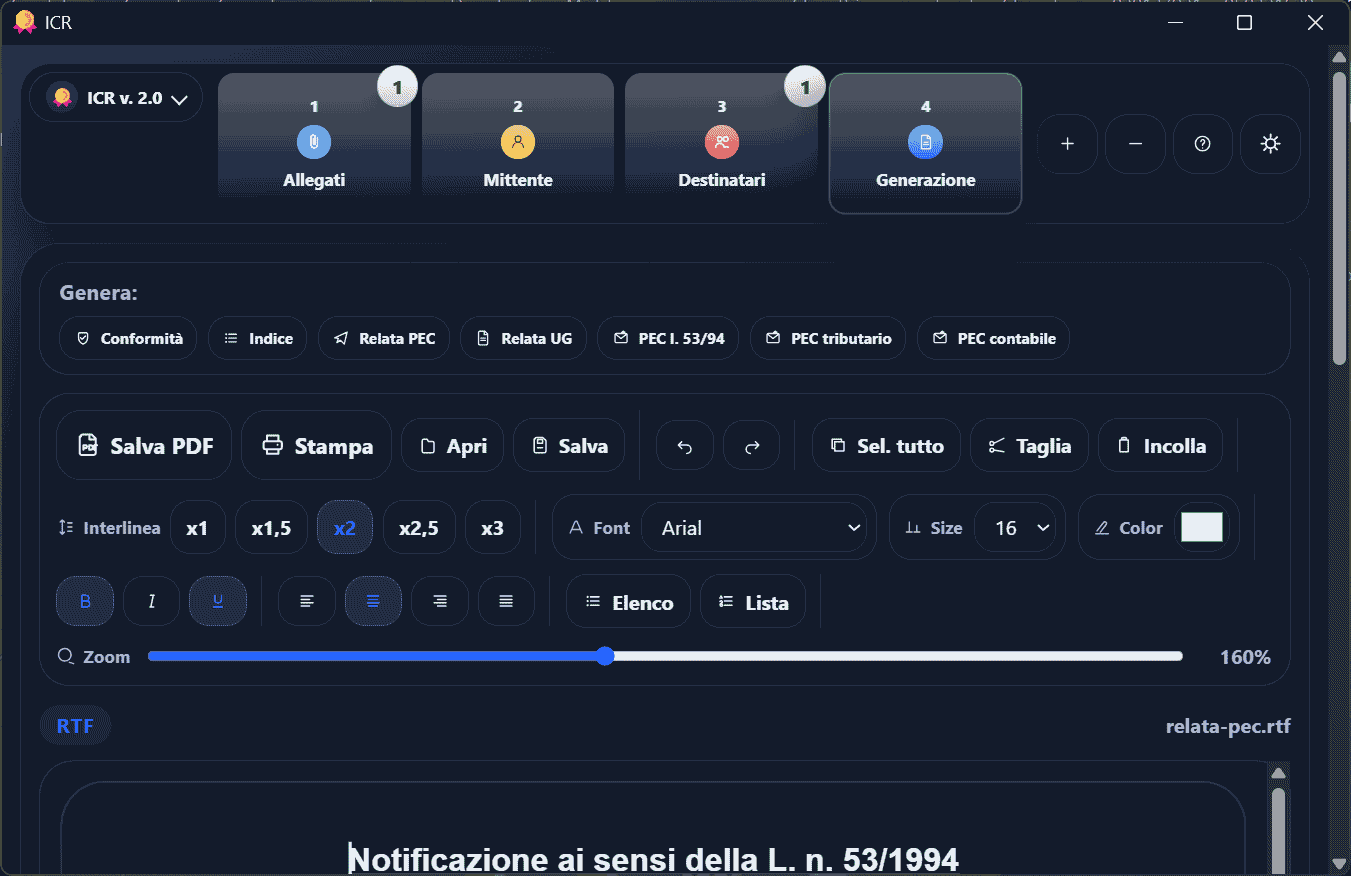
Task: Align text right
Action: pyautogui.click(x=440, y=601)
